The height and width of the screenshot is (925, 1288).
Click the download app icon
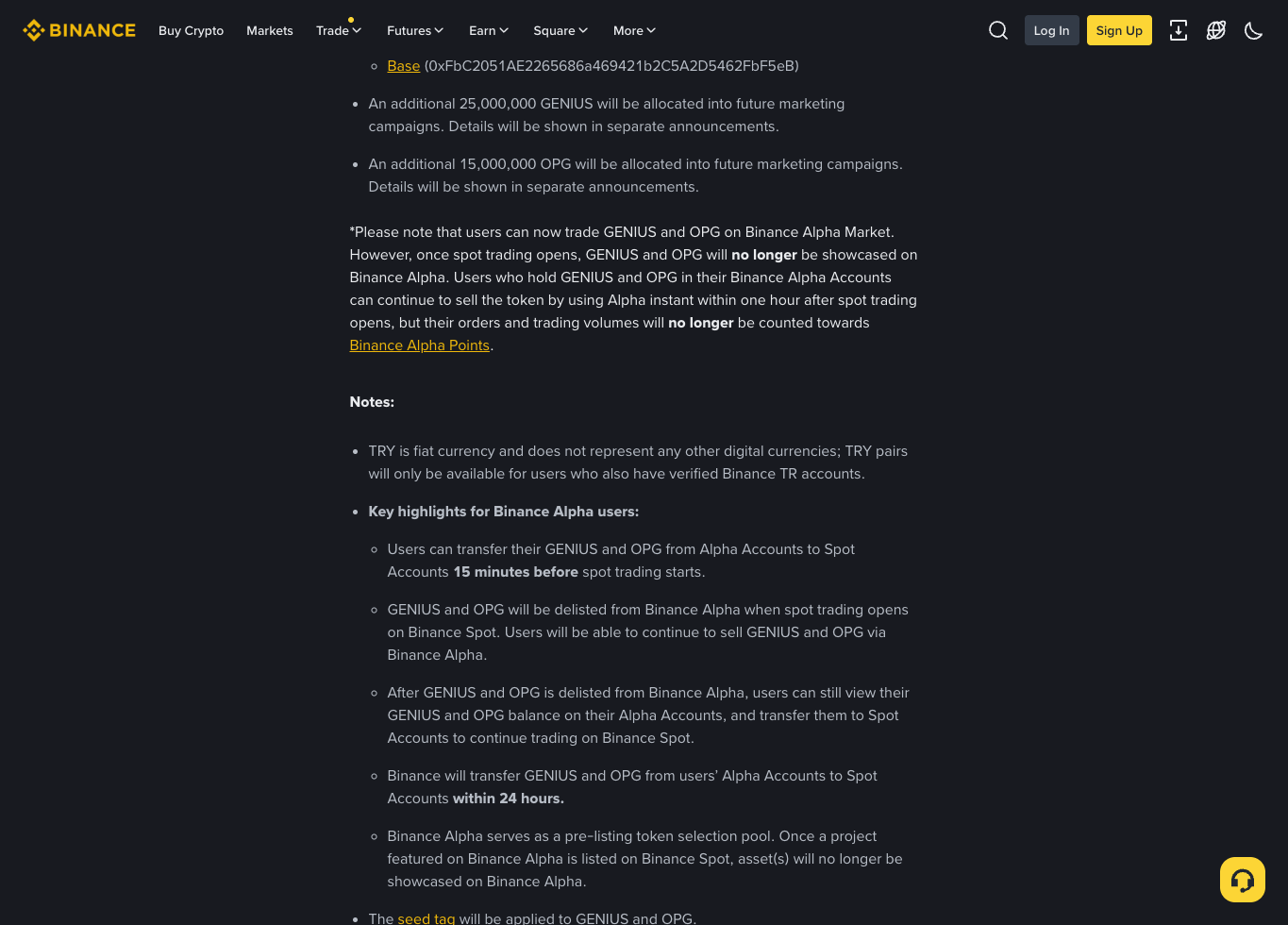point(1179,30)
